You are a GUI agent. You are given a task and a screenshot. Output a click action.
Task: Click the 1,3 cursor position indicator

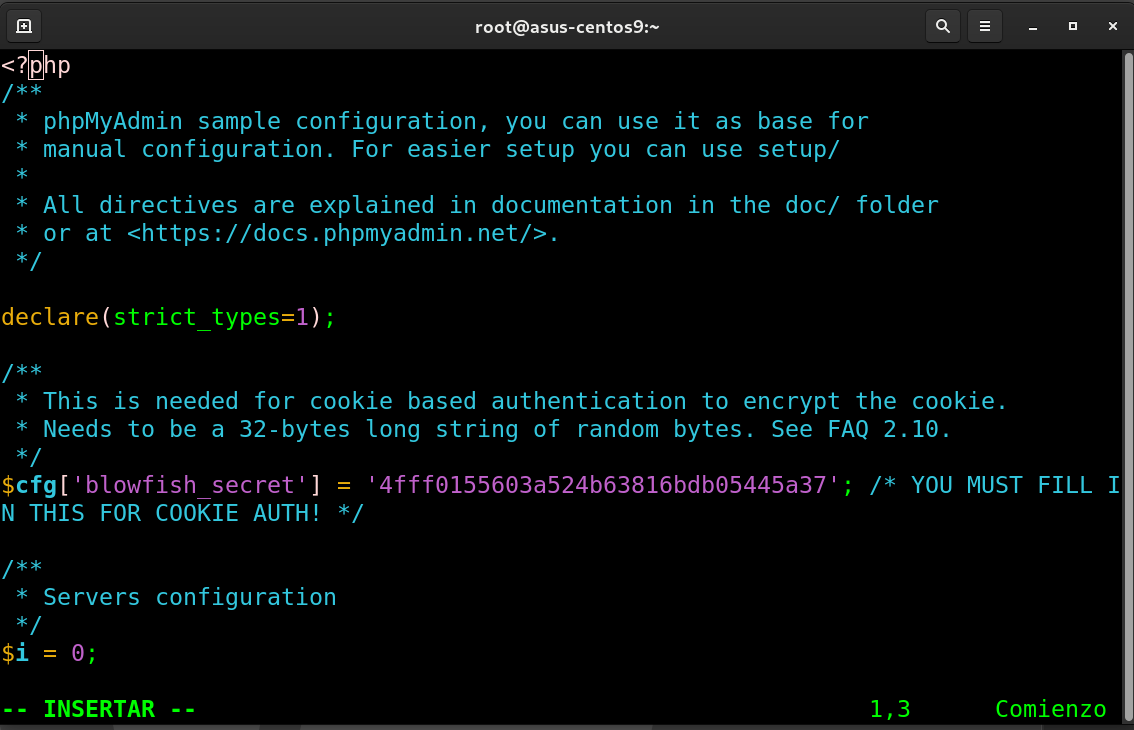tap(890, 709)
